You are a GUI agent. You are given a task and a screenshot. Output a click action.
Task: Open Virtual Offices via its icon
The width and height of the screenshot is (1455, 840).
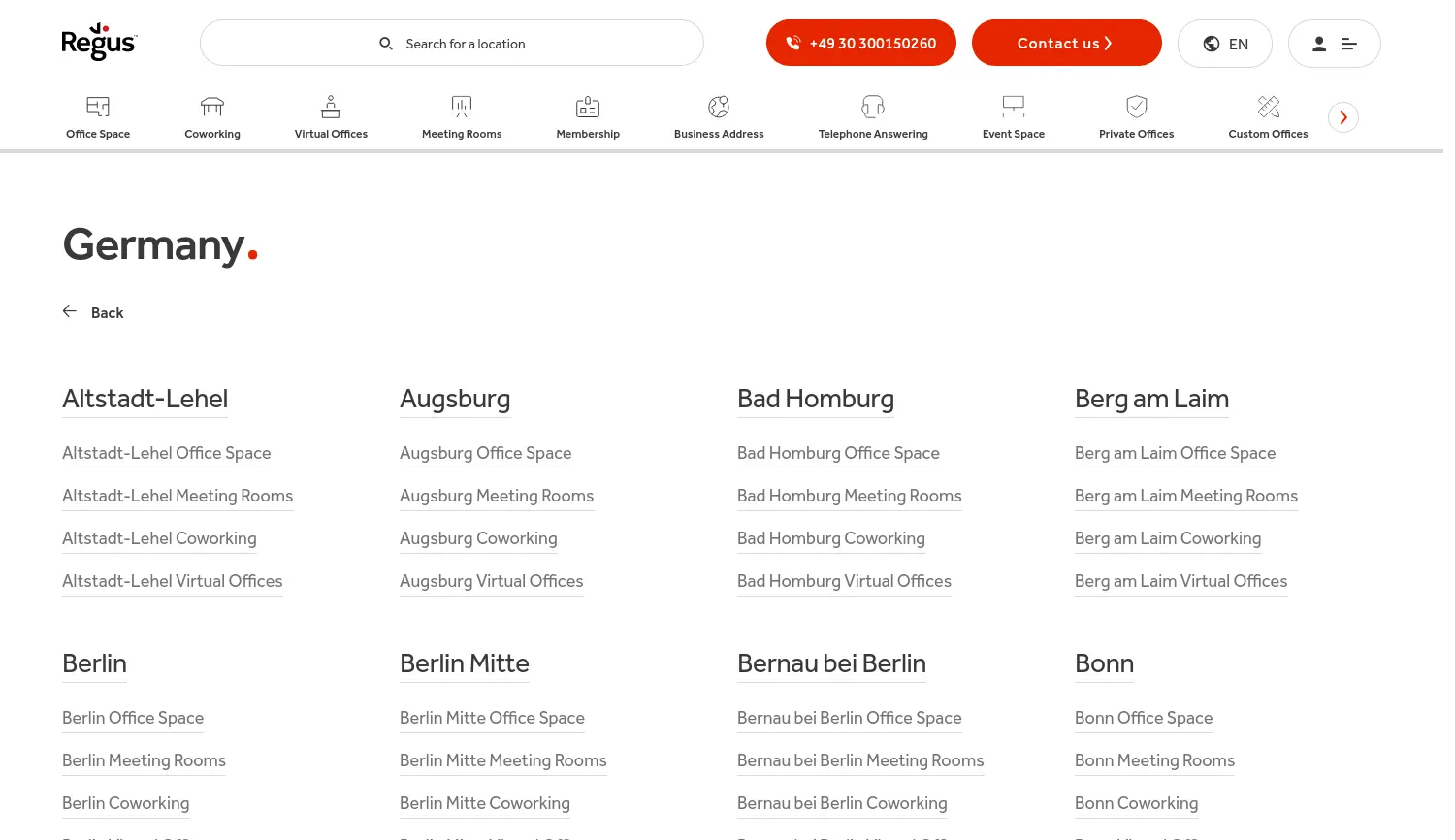330,107
